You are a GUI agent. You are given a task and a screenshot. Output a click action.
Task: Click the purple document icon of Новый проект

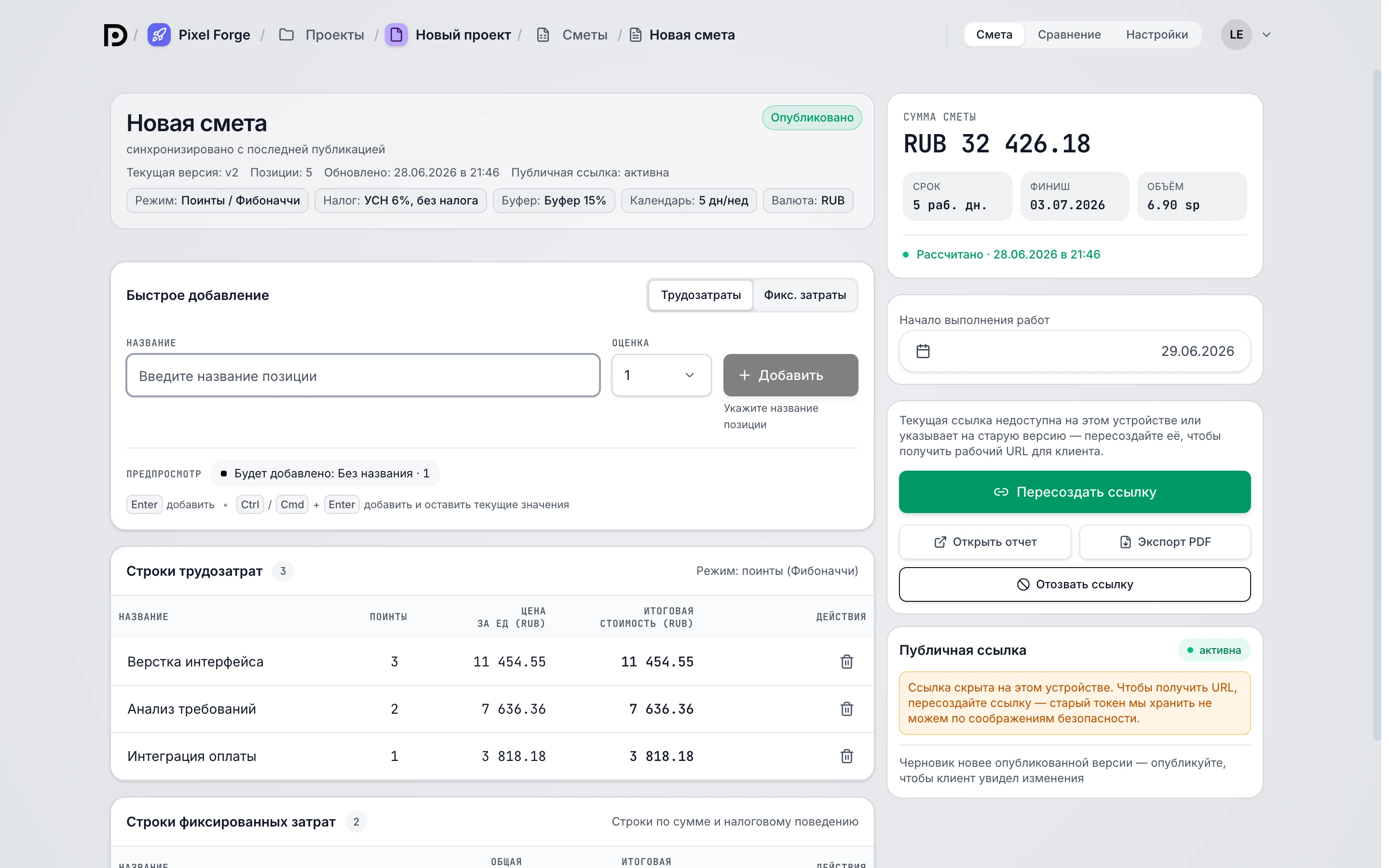pos(396,35)
